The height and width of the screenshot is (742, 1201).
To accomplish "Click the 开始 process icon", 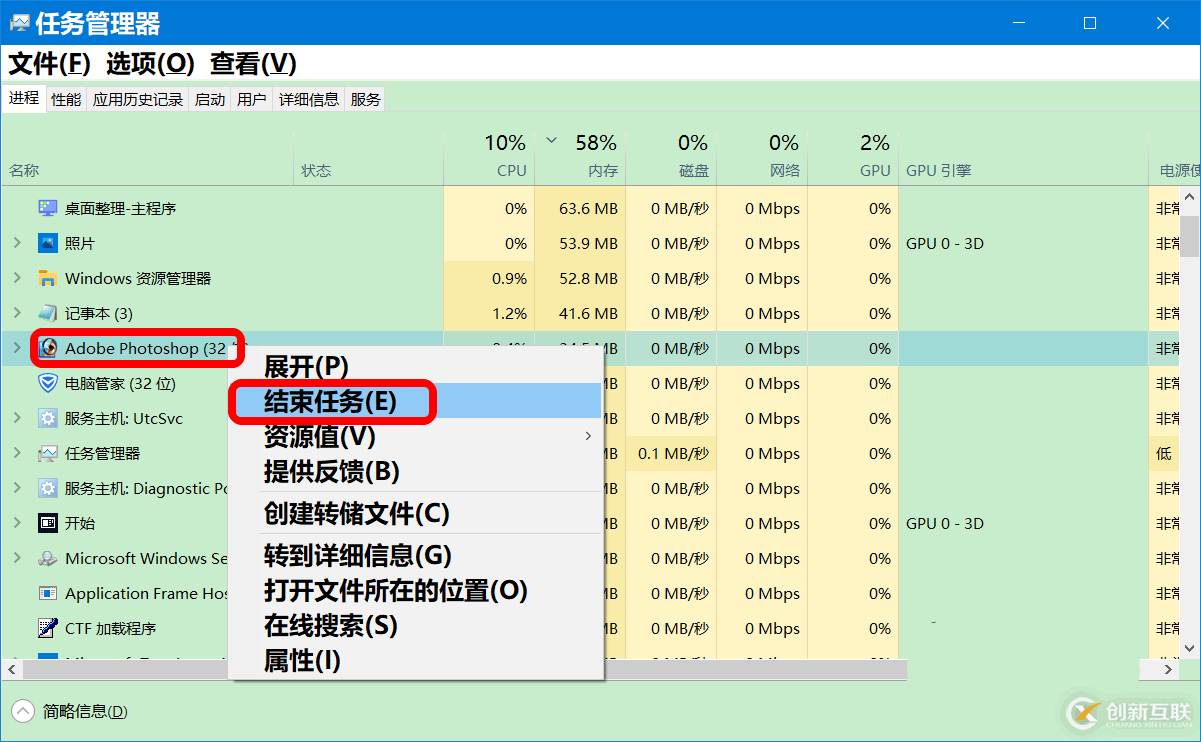I will 46,523.
